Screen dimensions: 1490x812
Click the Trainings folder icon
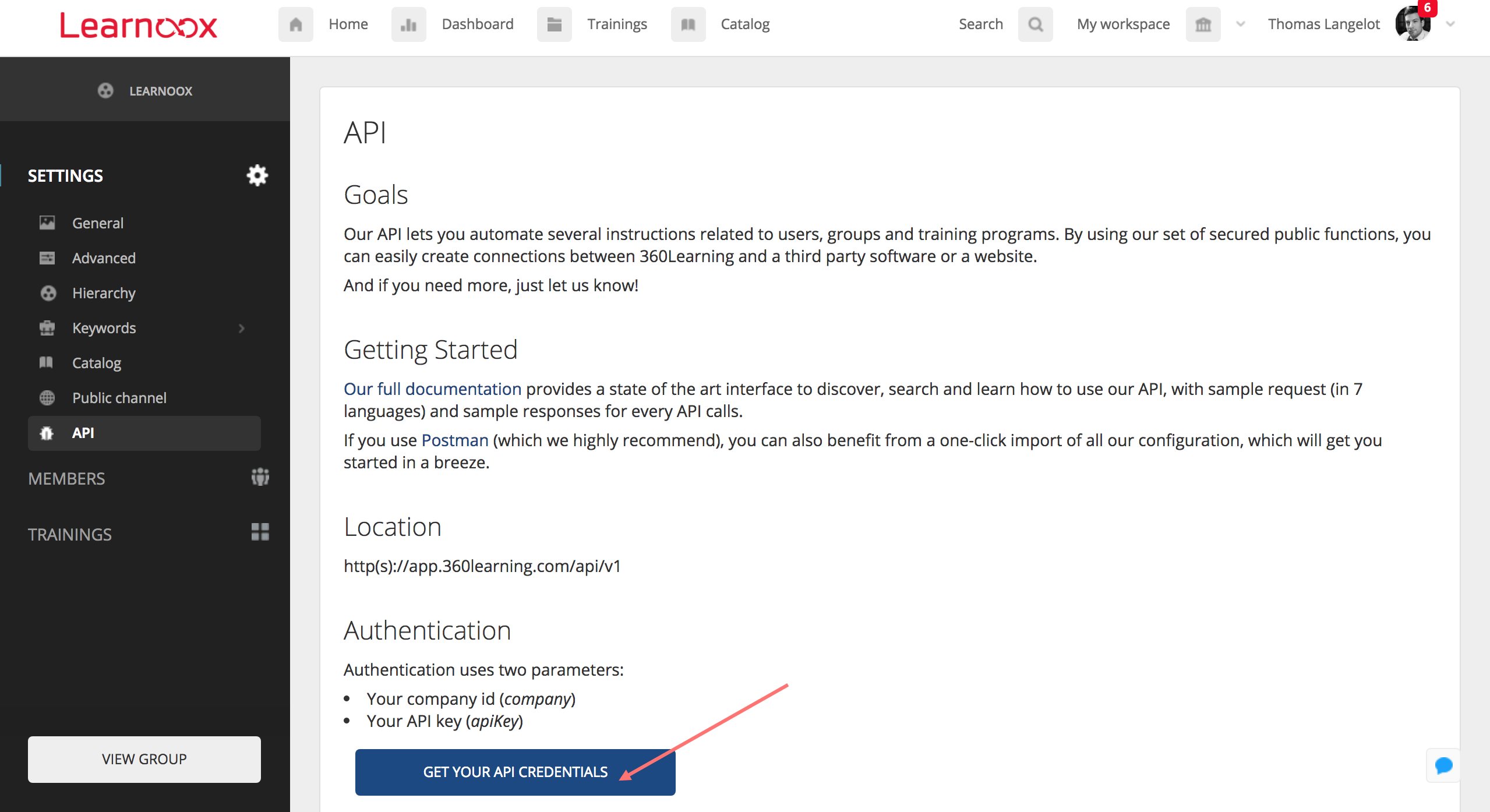pos(554,24)
